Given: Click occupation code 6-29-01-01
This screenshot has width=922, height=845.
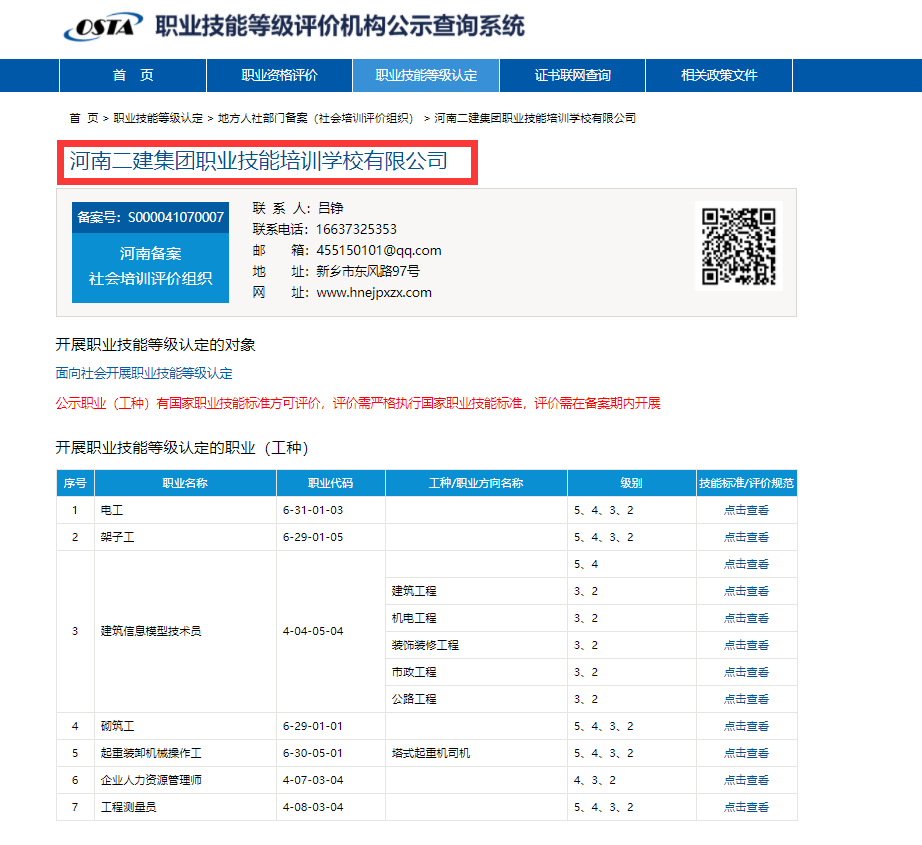Looking at the screenshot, I should [x=313, y=726].
